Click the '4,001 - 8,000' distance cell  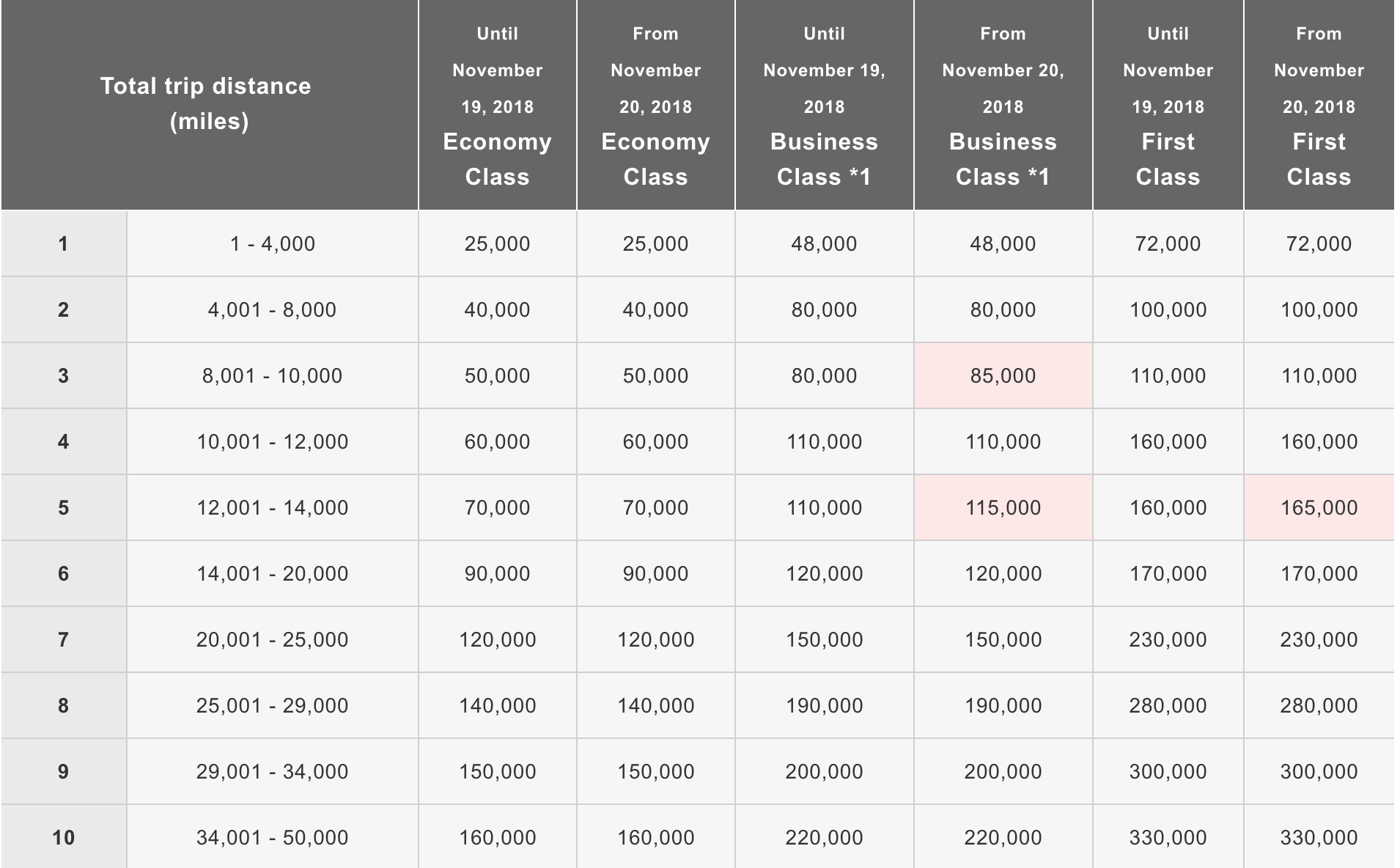tap(272, 309)
